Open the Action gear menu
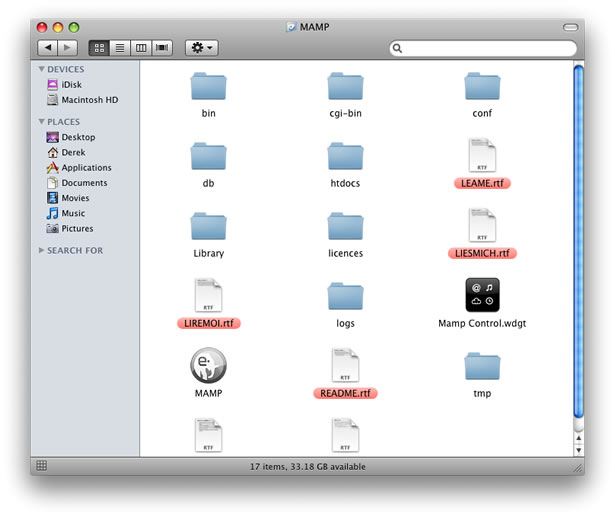The height and width of the screenshot is (517, 615). (202, 48)
